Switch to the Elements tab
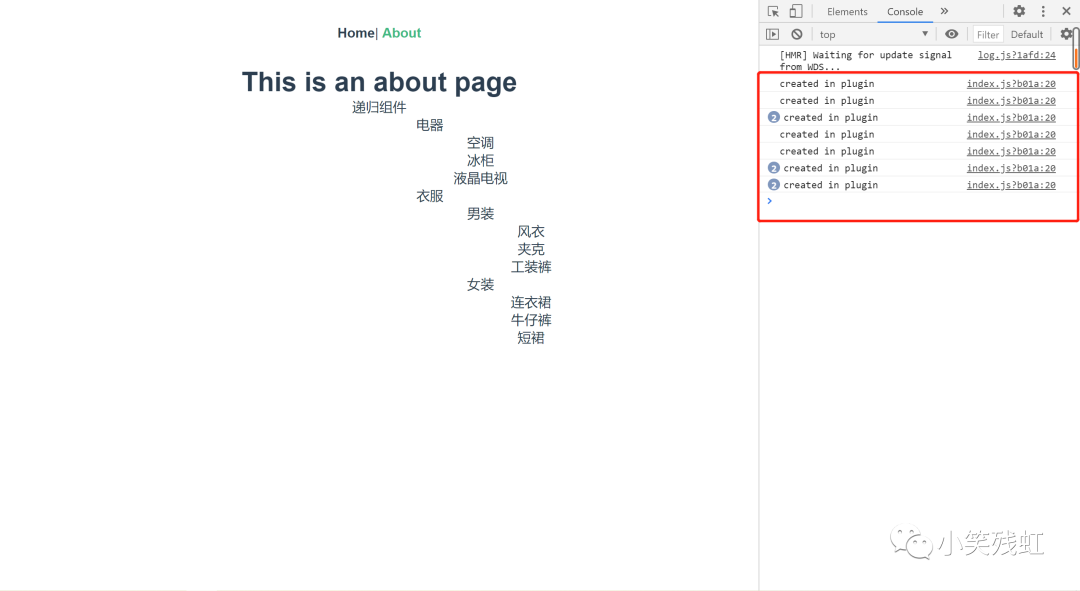This screenshot has height=591, width=1080. click(x=847, y=12)
